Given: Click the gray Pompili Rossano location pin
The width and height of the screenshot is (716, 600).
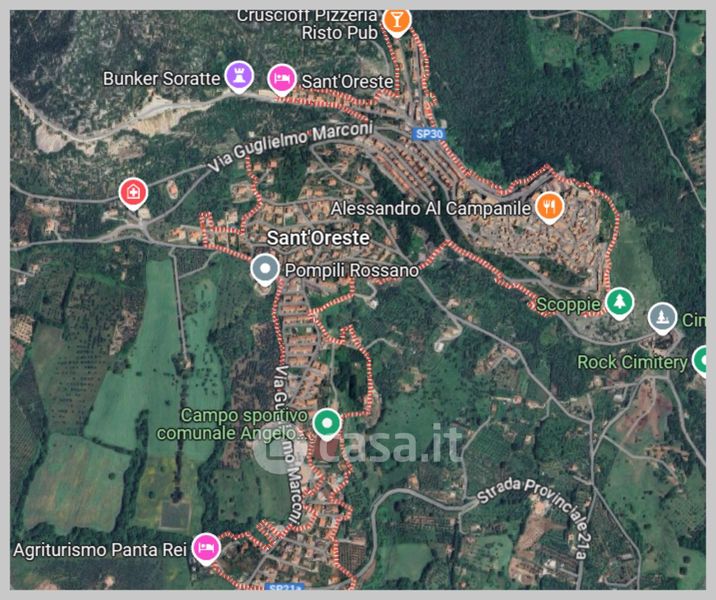Looking at the screenshot, I should pos(265,270).
